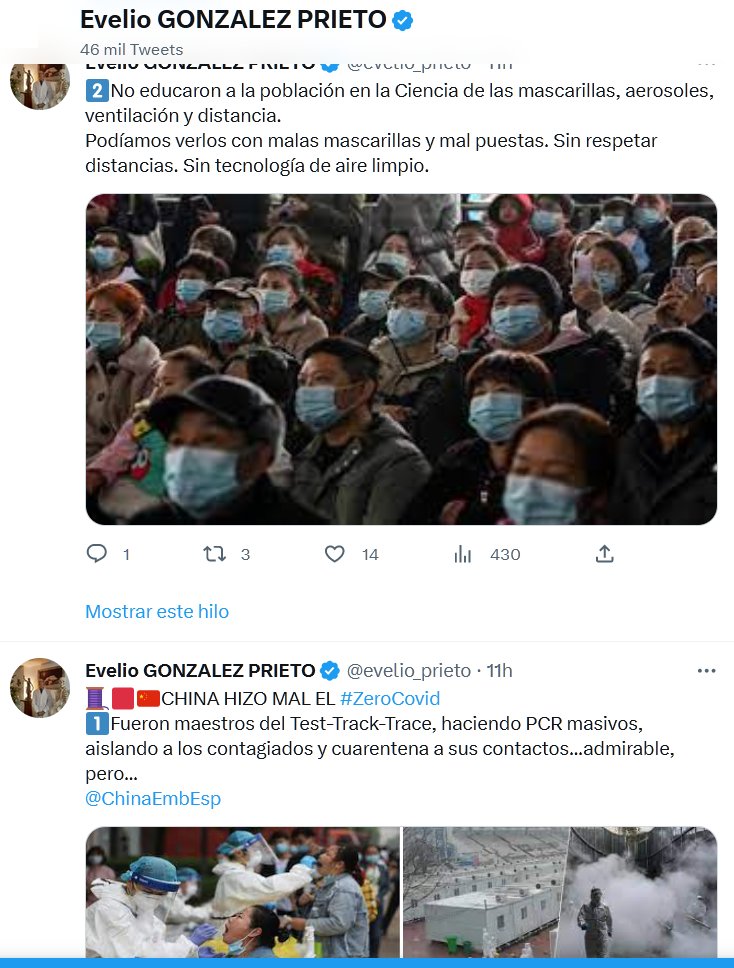Like the tweet with 14 likes
The width and height of the screenshot is (734, 968).
[x=335, y=554]
